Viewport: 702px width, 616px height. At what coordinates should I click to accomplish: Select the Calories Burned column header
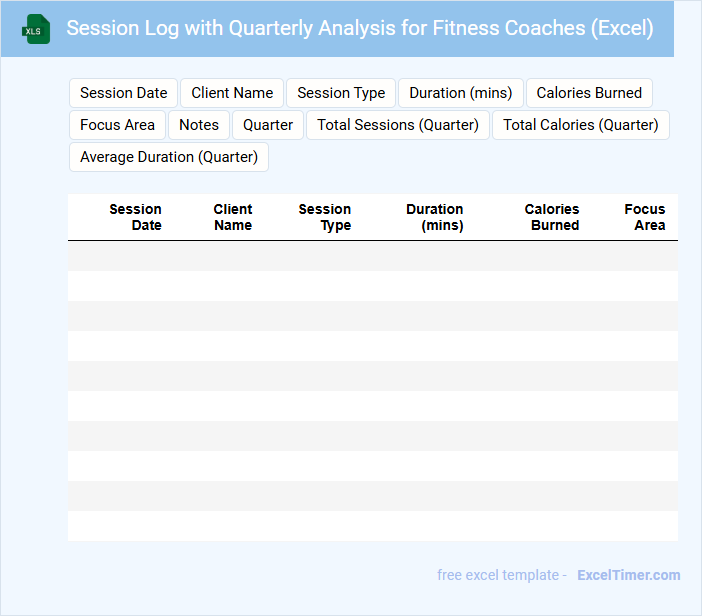pos(552,217)
